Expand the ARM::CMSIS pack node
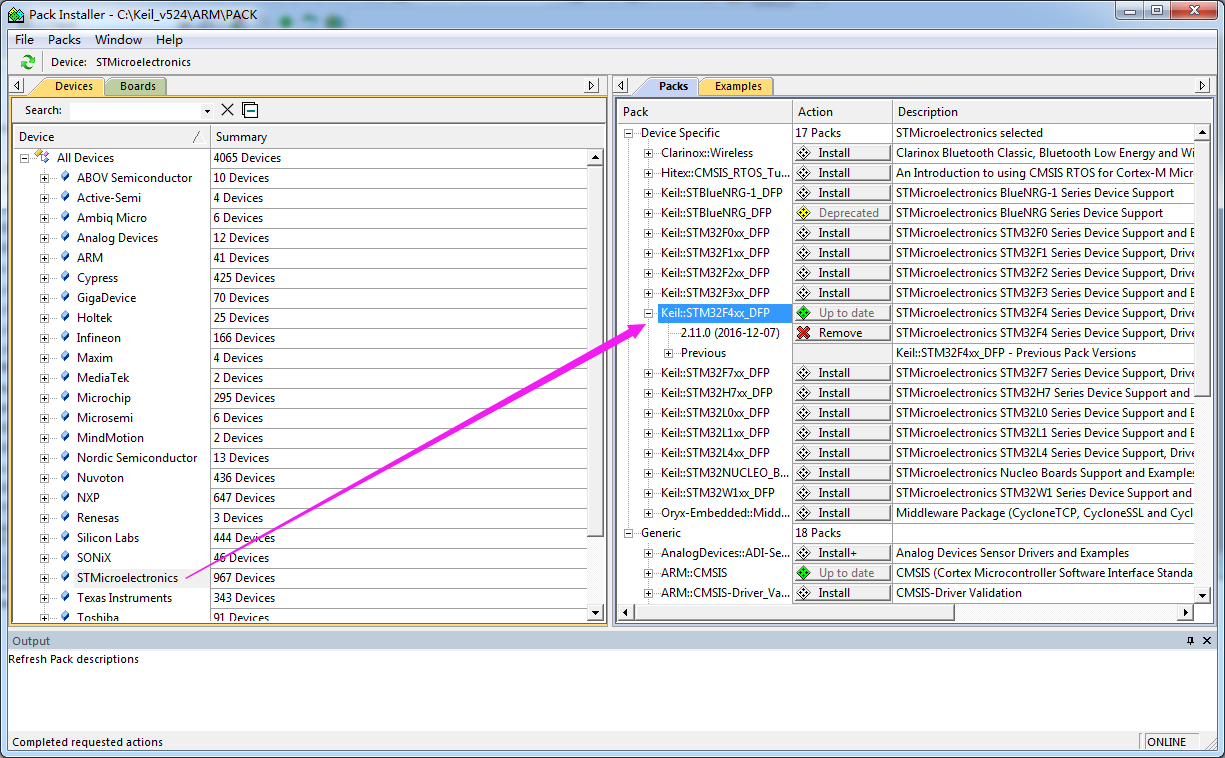The width and height of the screenshot is (1225, 758). tap(648, 573)
